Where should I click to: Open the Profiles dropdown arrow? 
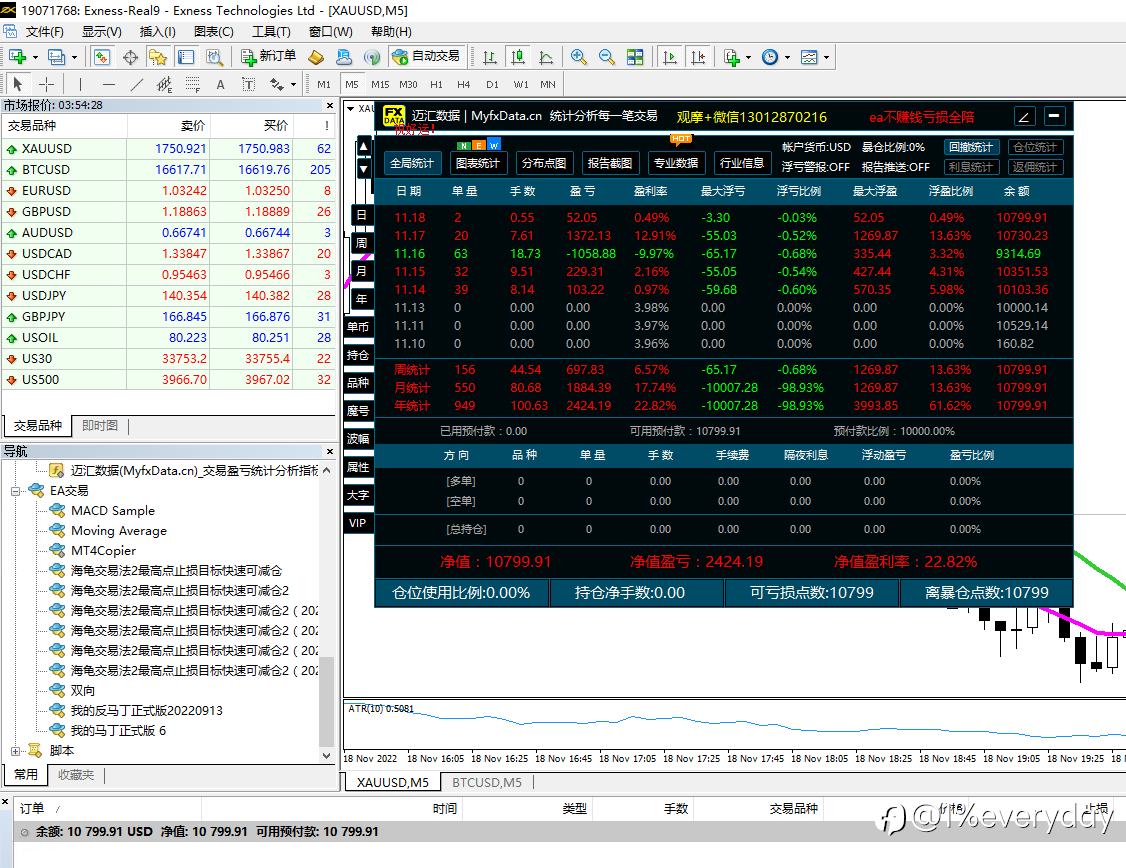coord(74,57)
